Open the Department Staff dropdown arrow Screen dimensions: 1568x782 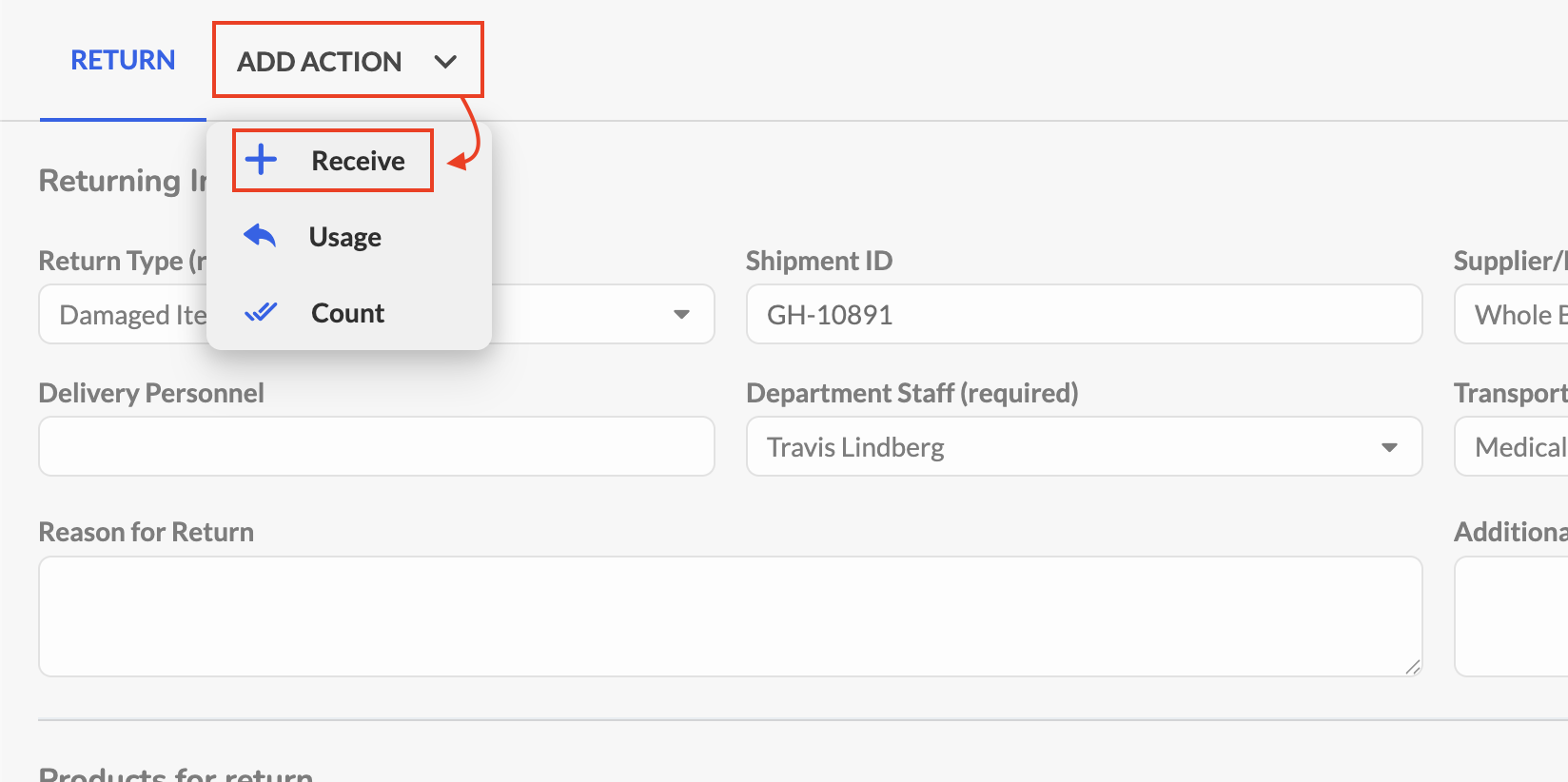[1389, 447]
